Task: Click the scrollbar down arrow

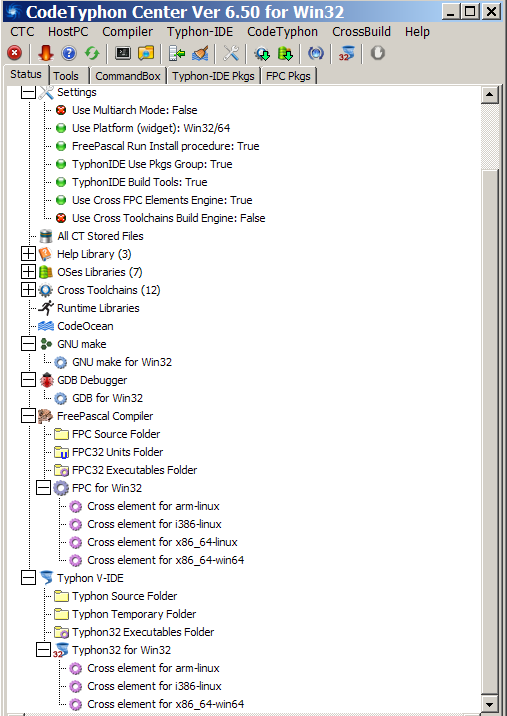Action: tap(490, 705)
